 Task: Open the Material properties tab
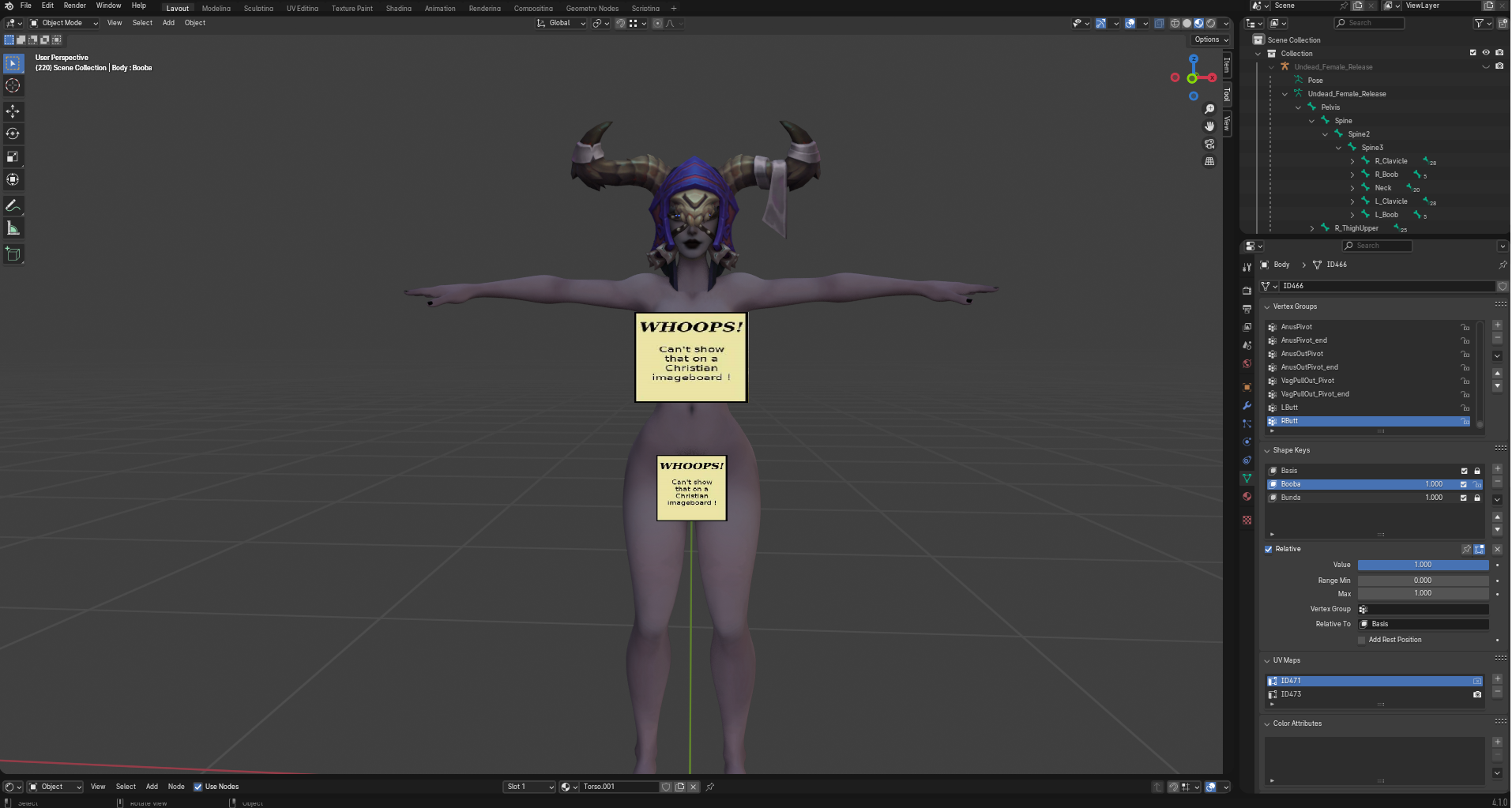pyautogui.click(x=1247, y=497)
